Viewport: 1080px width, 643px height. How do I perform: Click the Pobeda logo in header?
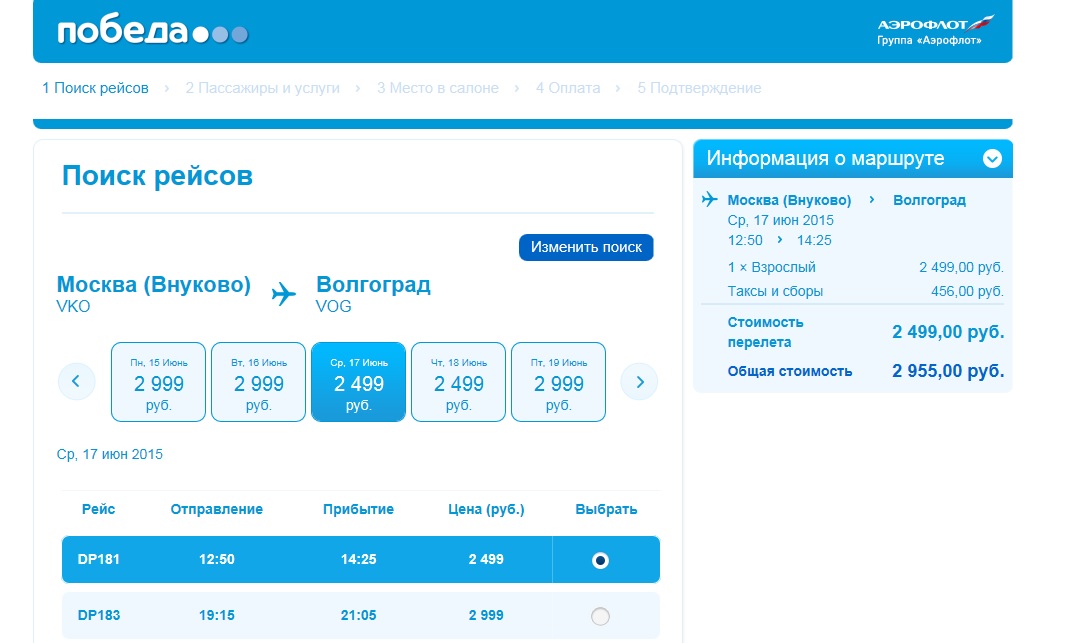152,32
